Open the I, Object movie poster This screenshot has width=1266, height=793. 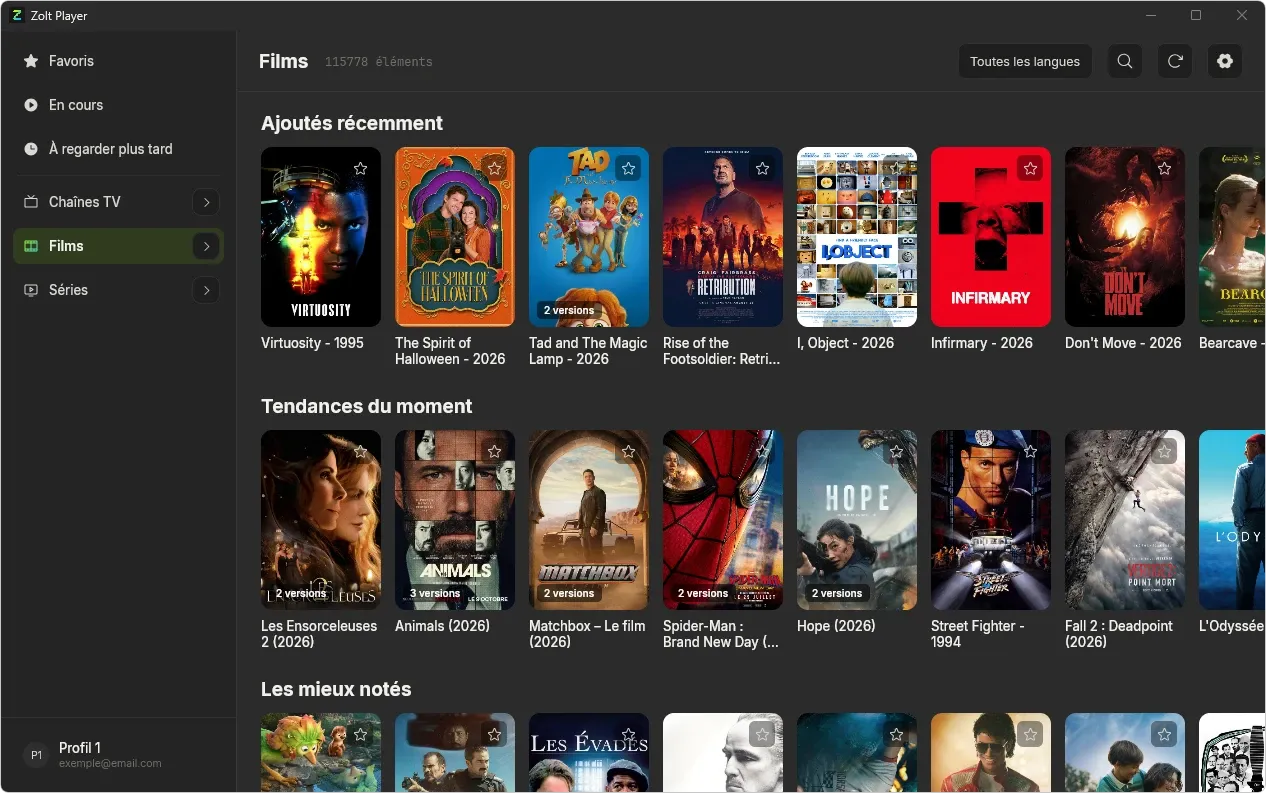click(857, 237)
